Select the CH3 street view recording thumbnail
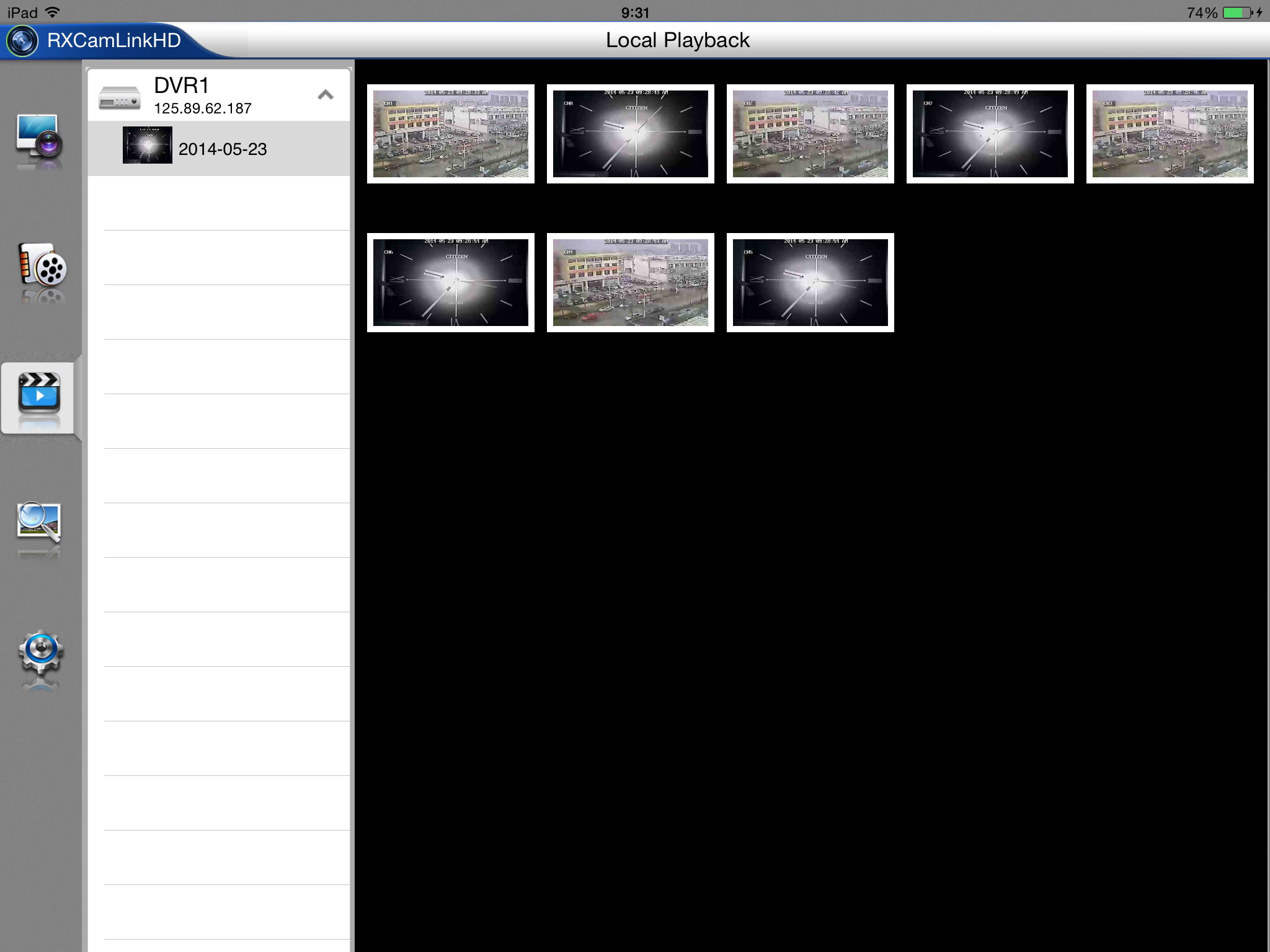Screen dimensions: 1270x952 tap(1170, 134)
